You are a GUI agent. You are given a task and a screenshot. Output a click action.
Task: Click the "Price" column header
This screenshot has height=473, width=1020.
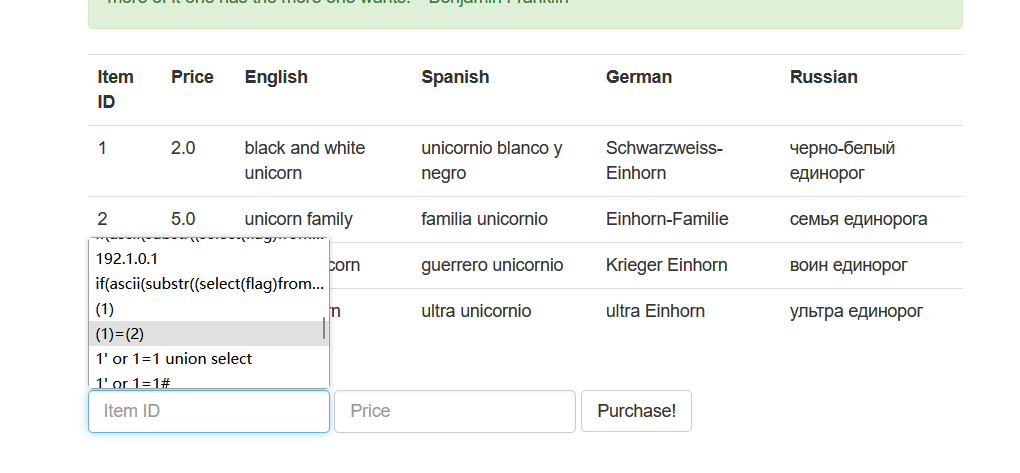(192, 77)
